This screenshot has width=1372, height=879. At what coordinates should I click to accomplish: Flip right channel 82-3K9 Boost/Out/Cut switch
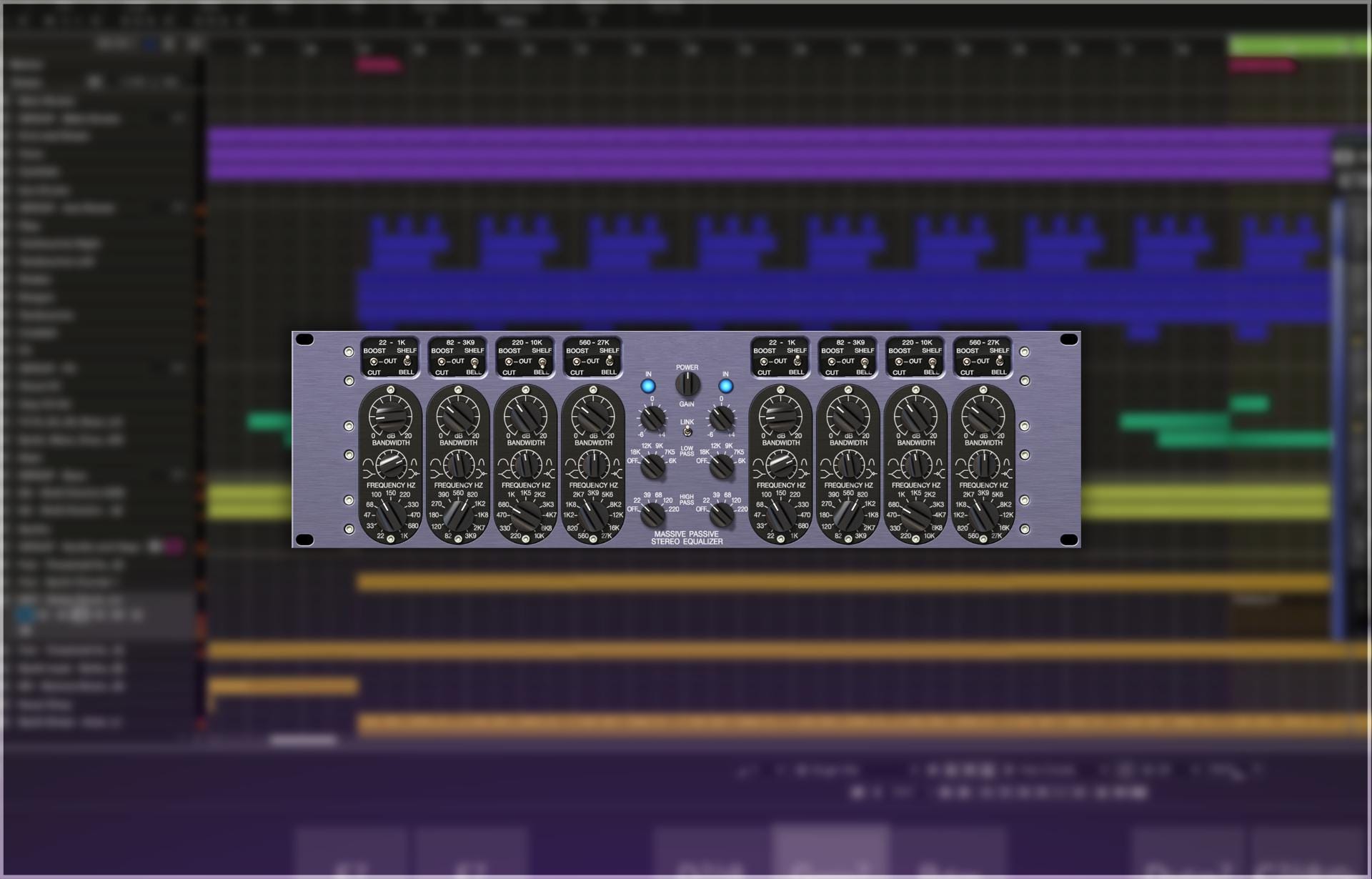[x=831, y=362]
